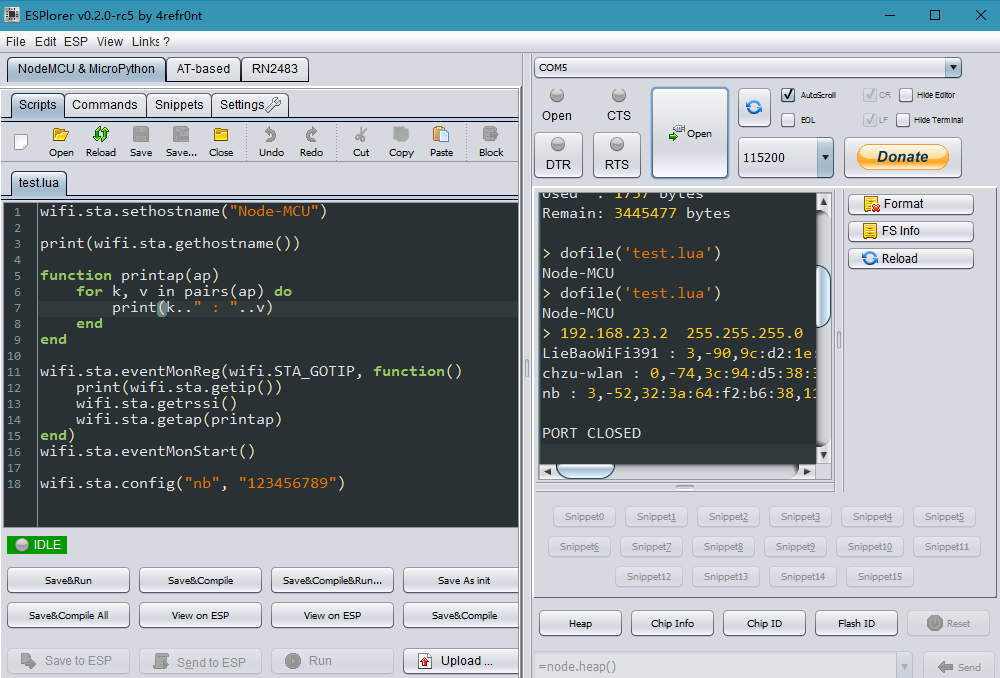This screenshot has height=678, width=1000.
Task: Send the command with the Send button
Action: tap(960, 667)
